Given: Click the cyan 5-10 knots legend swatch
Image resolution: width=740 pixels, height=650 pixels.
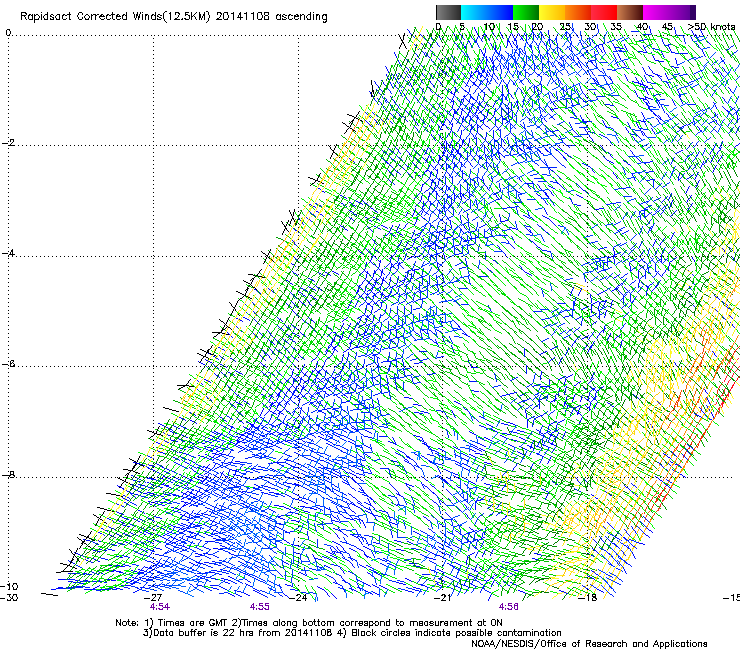Looking at the screenshot, I should click(x=474, y=12).
